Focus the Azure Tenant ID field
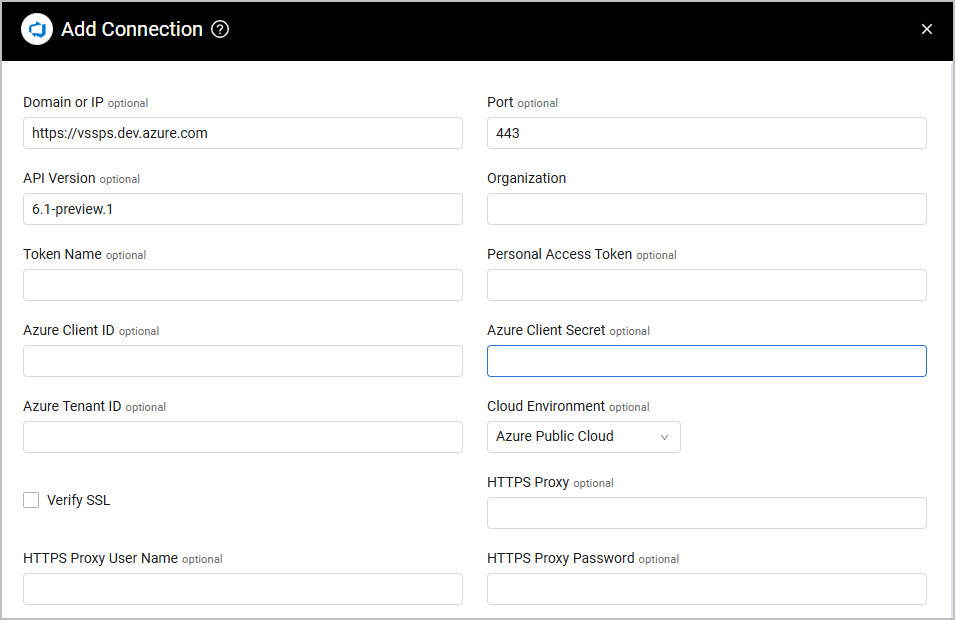Viewport: 955px width, 620px height. pos(242,437)
